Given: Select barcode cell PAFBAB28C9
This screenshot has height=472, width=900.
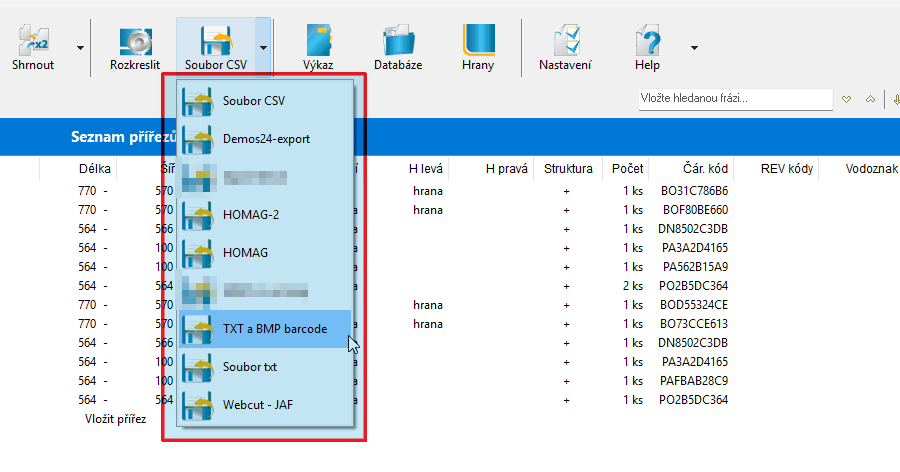Looking at the screenshot, I should [694, 381].
